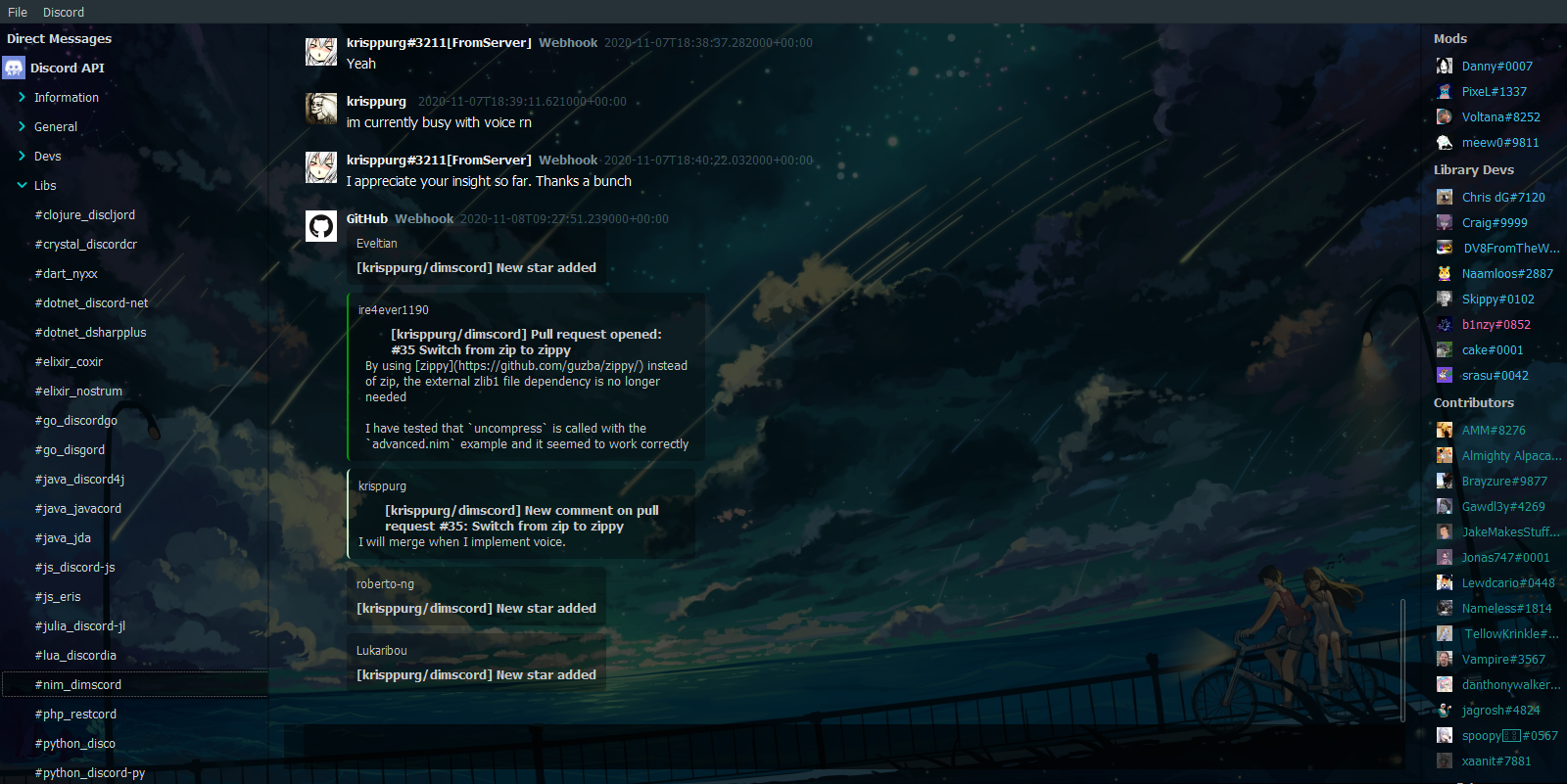1567x784 pixels.
Task: Click jagrosh#4824 avatar icon
Action: (1445, 710)
